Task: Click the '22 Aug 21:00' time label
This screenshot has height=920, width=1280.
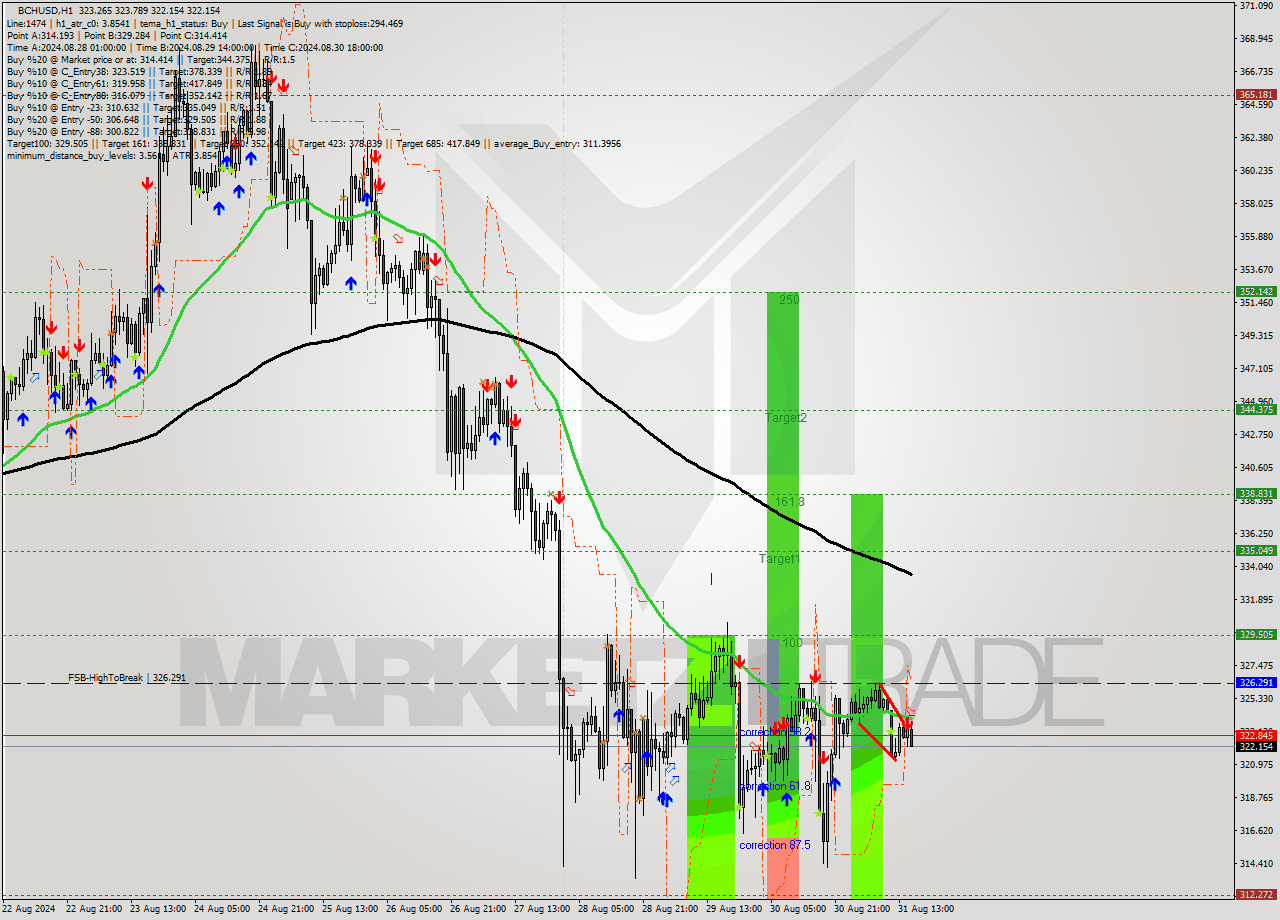Action: [x=95, y=909]
